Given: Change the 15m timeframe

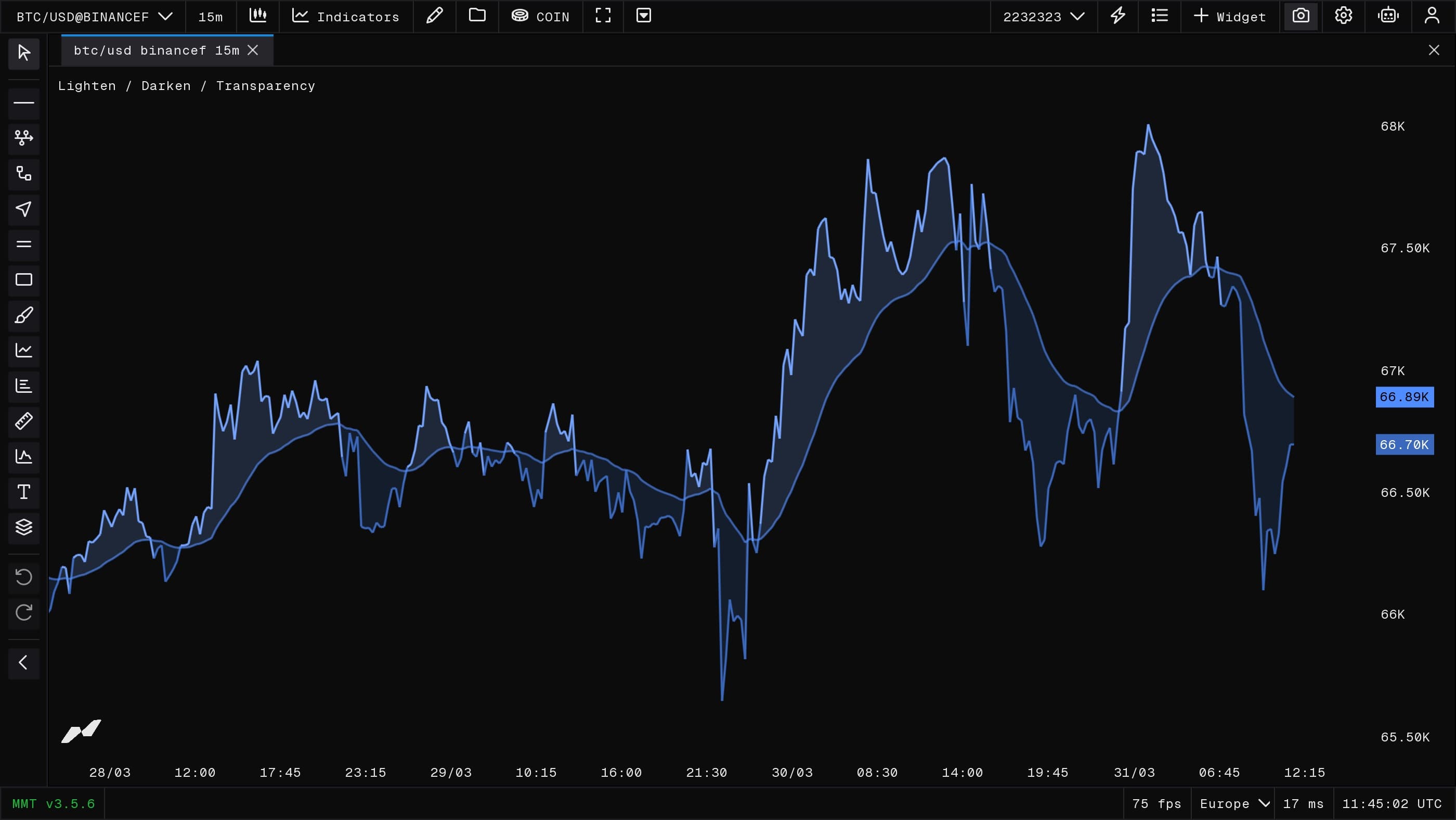Looking at the screenshot, I should click(210, 17).
